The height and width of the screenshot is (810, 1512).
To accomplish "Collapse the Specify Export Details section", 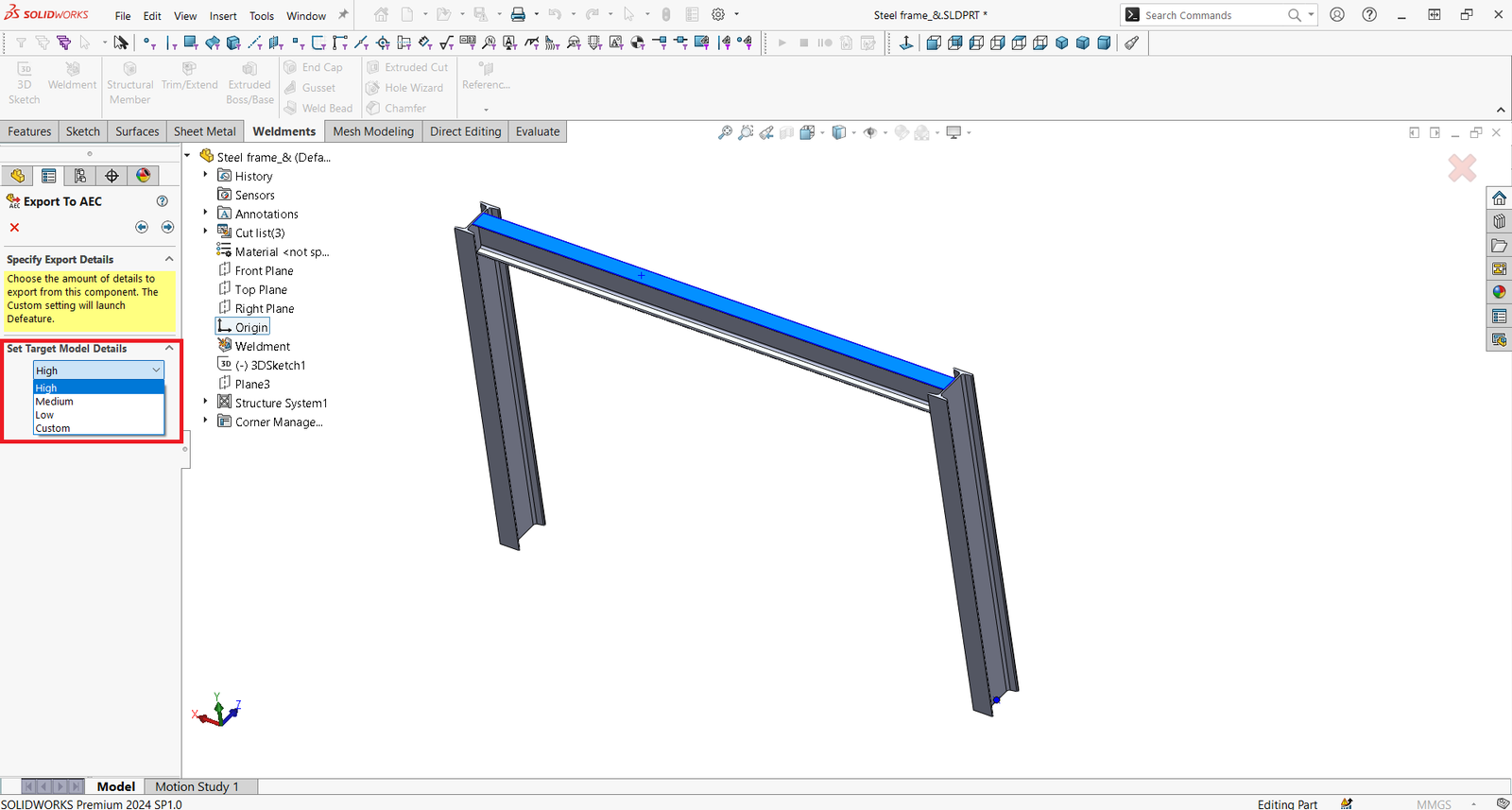I will point(169,259).
